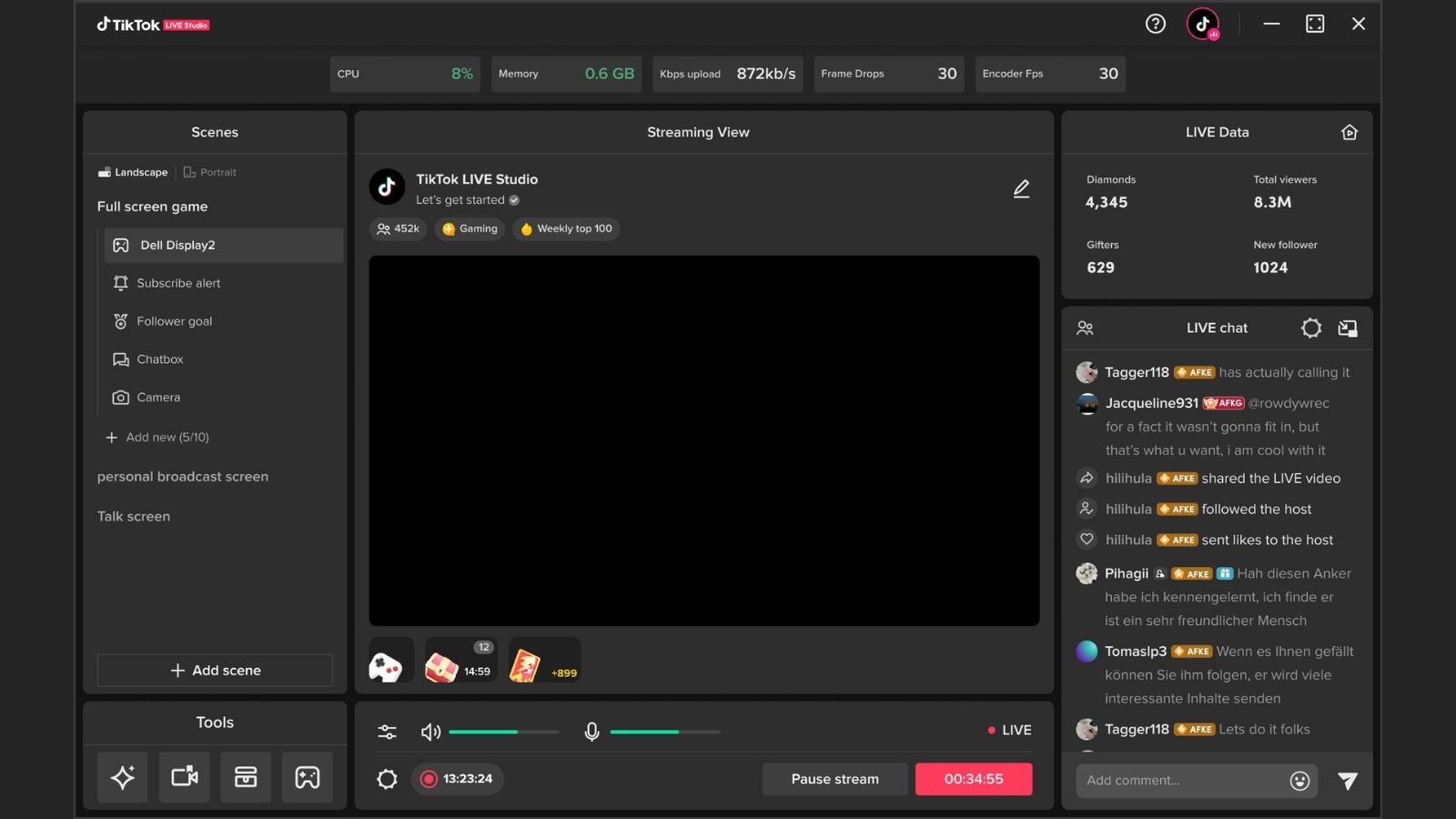Click the New follower 1024 value
The width and height of the screenshot is (1456, 819).
click(1270, 268)
